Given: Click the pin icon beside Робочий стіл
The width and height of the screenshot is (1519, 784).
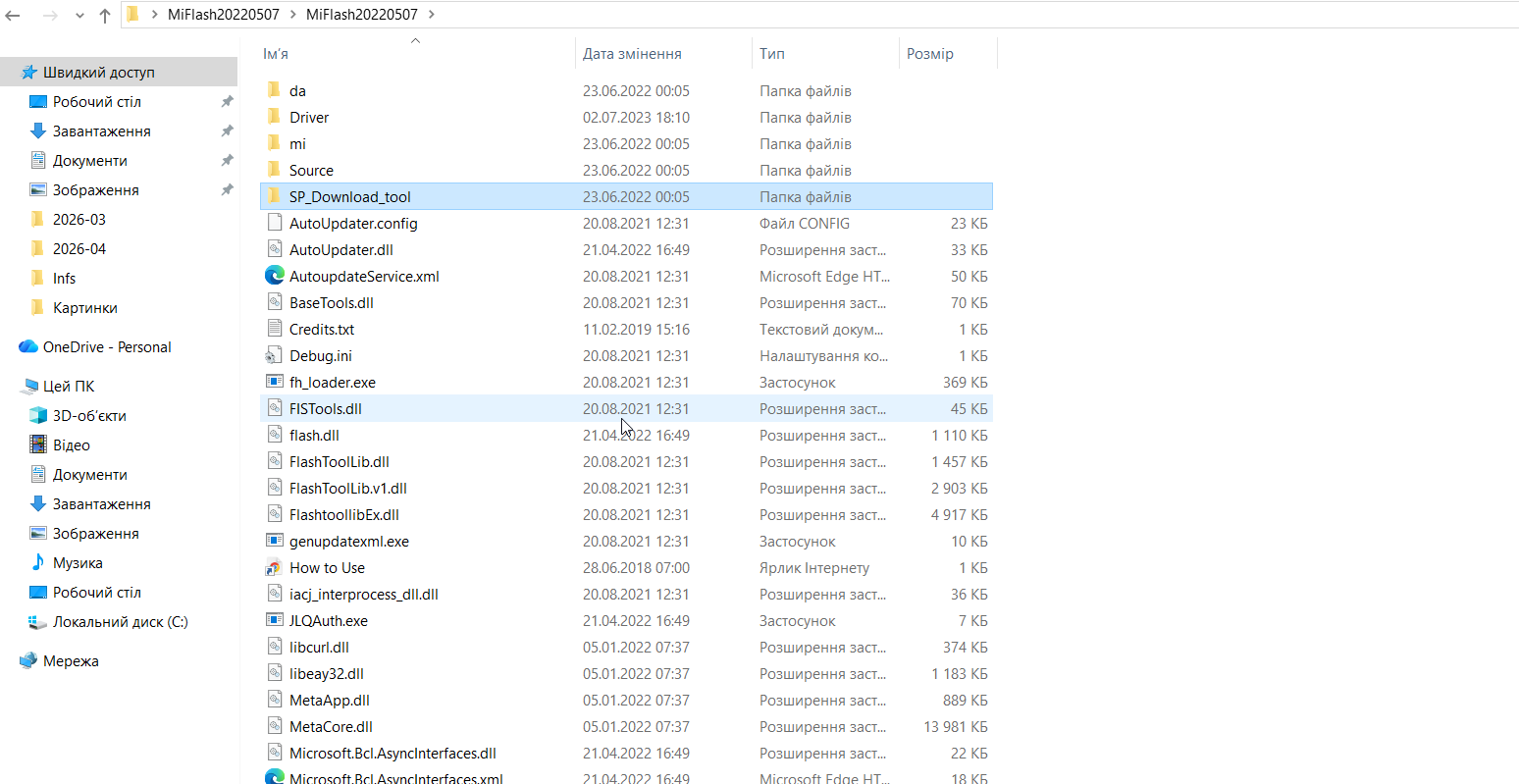Looking at the screenshot, I should (x=227, y=102).
